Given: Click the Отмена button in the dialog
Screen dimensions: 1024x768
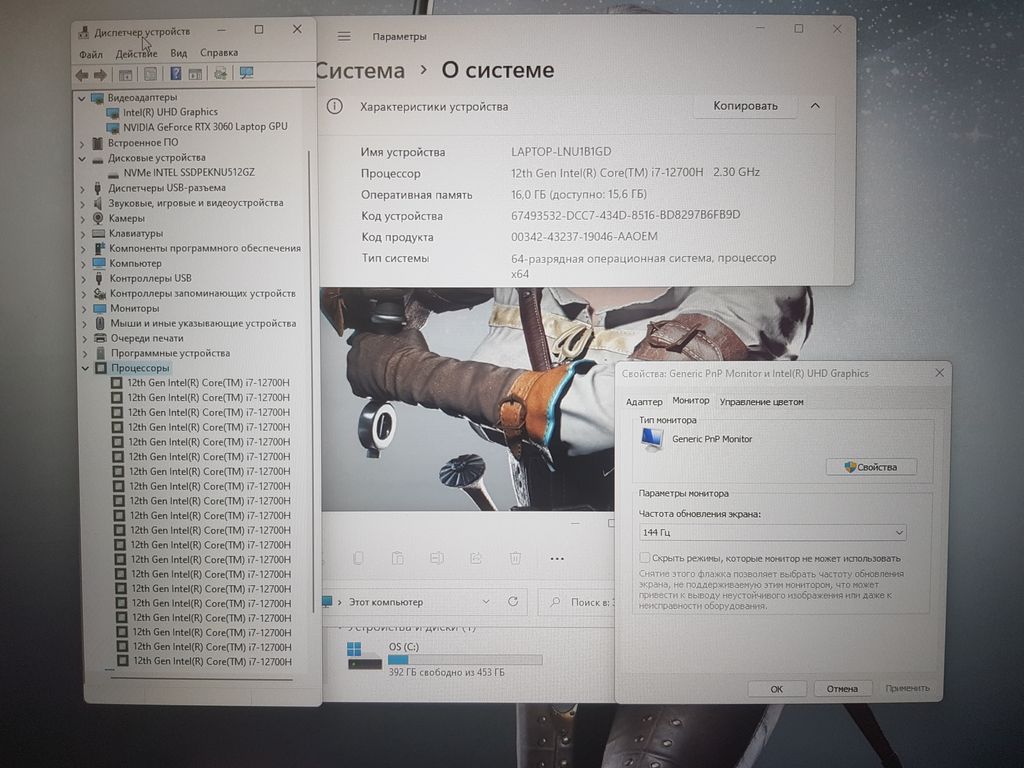Looking at the screenshot, I should pyautogui.click(x=842, y=688).
